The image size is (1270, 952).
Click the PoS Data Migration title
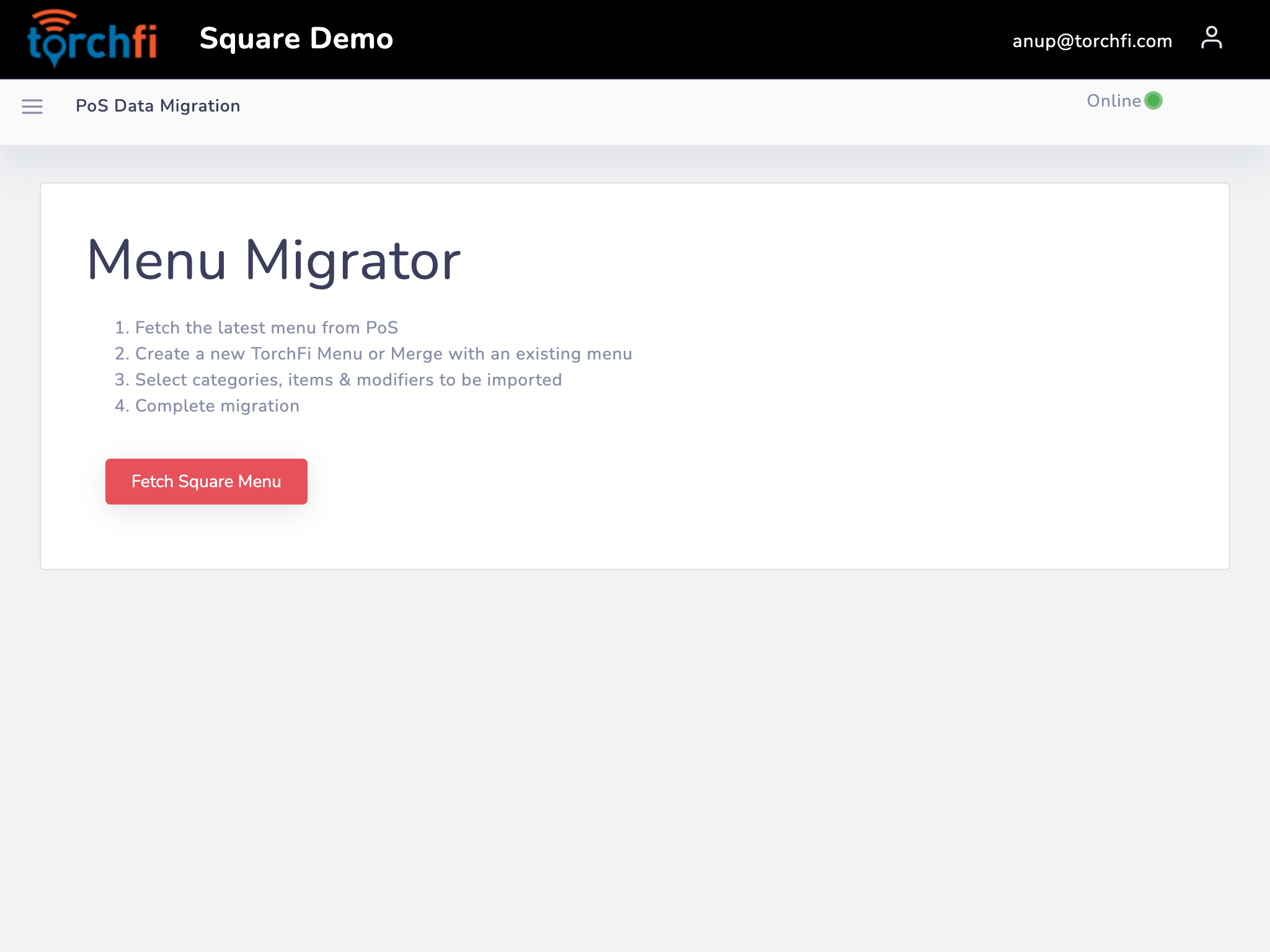coord(158,106)
